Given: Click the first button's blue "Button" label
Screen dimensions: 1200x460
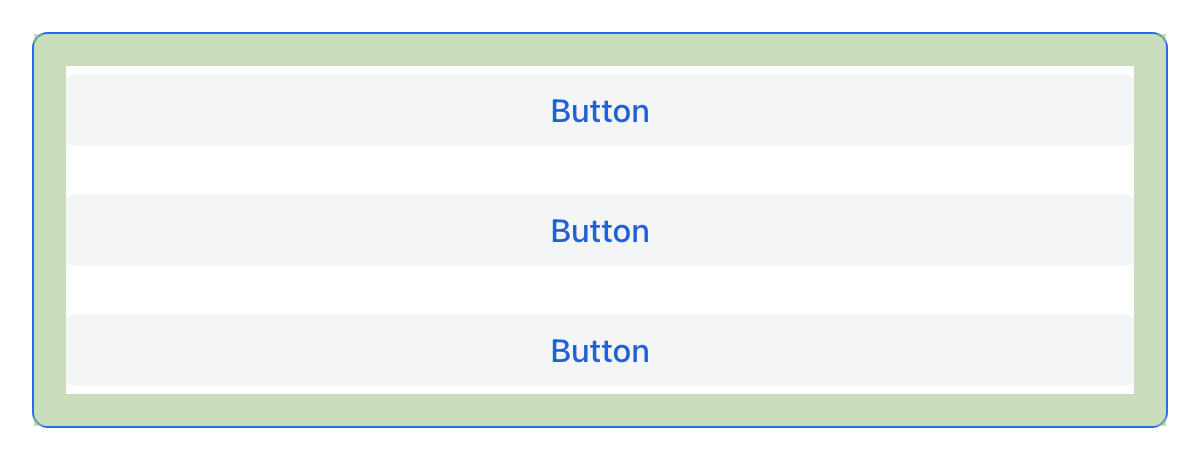Looking at the screenshot, I should pyautogui.click(x=600, y=111).
